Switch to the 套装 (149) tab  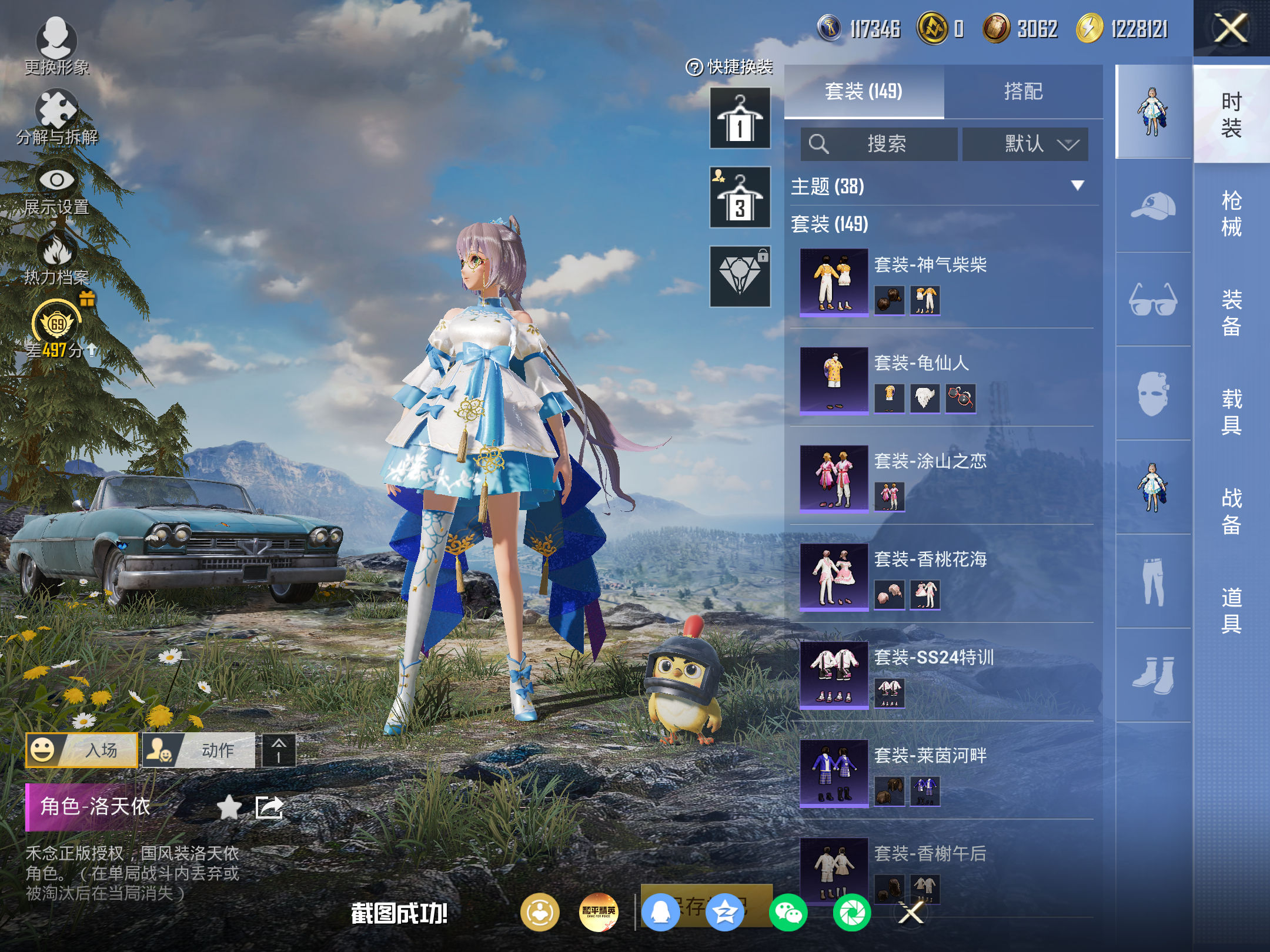(x=864, y=92)
